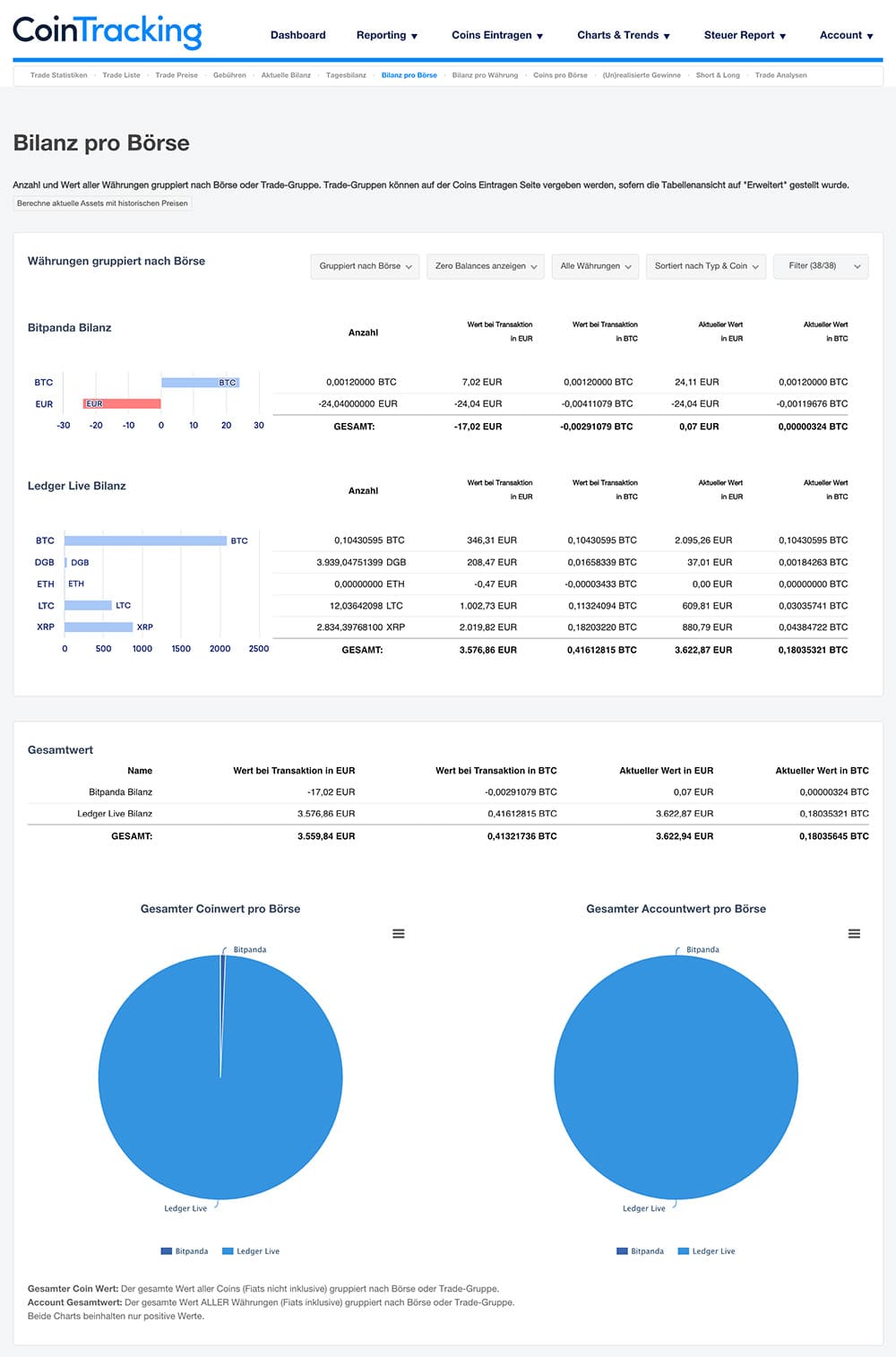The width and height of the screenshot is (896, 1357).
Task: Open hamburger menu of Coinwert pie chart
Action: coord(399,934)
